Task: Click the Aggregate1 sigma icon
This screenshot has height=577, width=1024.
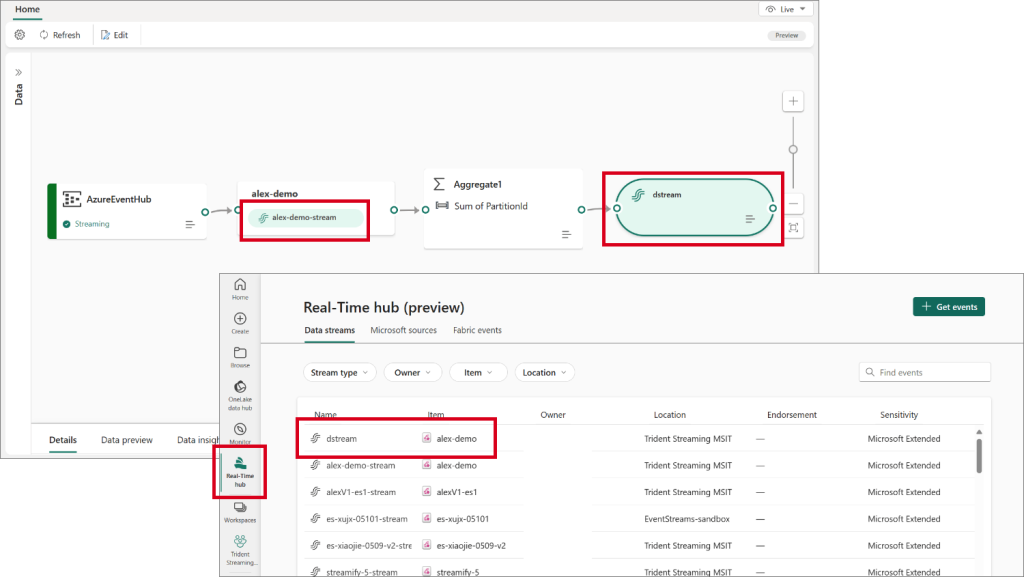Action: tap(440, 185)
